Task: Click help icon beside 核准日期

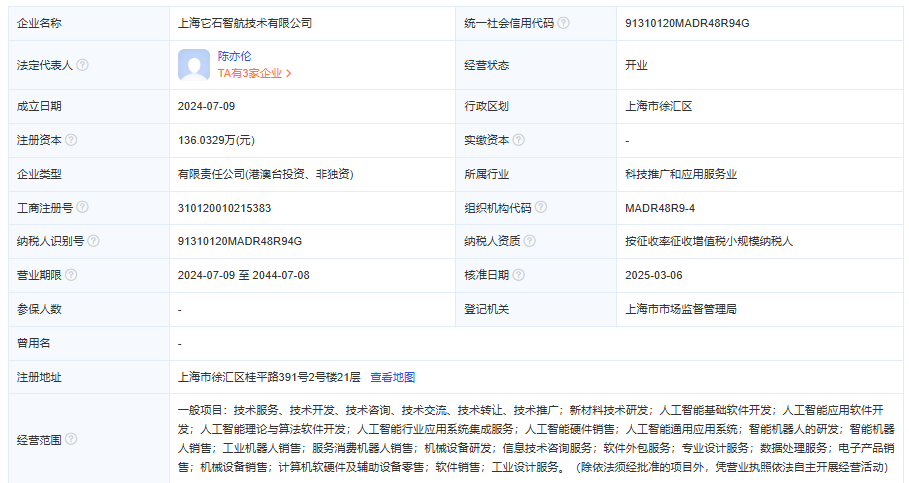Action: pyautogui.click(x=519, y=275)
